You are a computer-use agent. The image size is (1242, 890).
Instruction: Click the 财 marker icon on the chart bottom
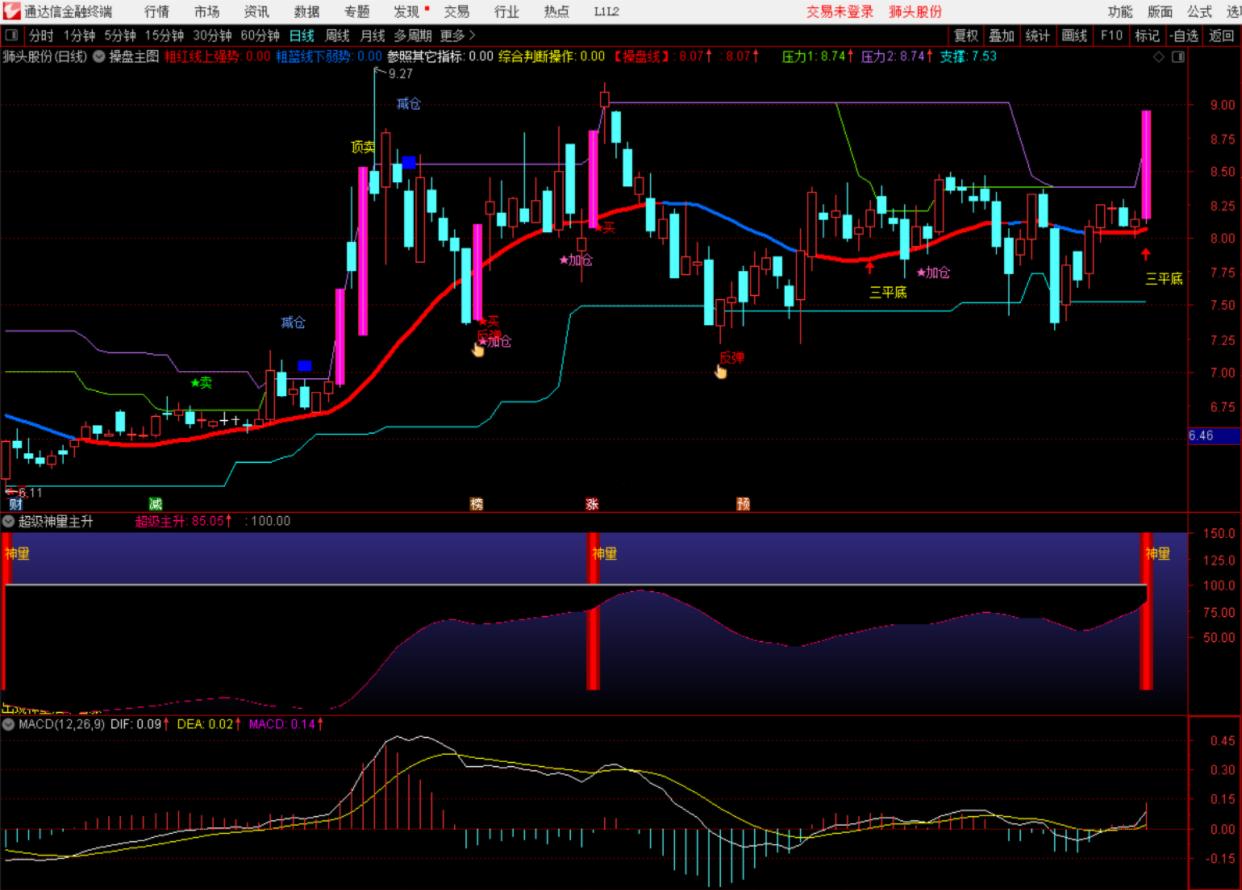16,504
